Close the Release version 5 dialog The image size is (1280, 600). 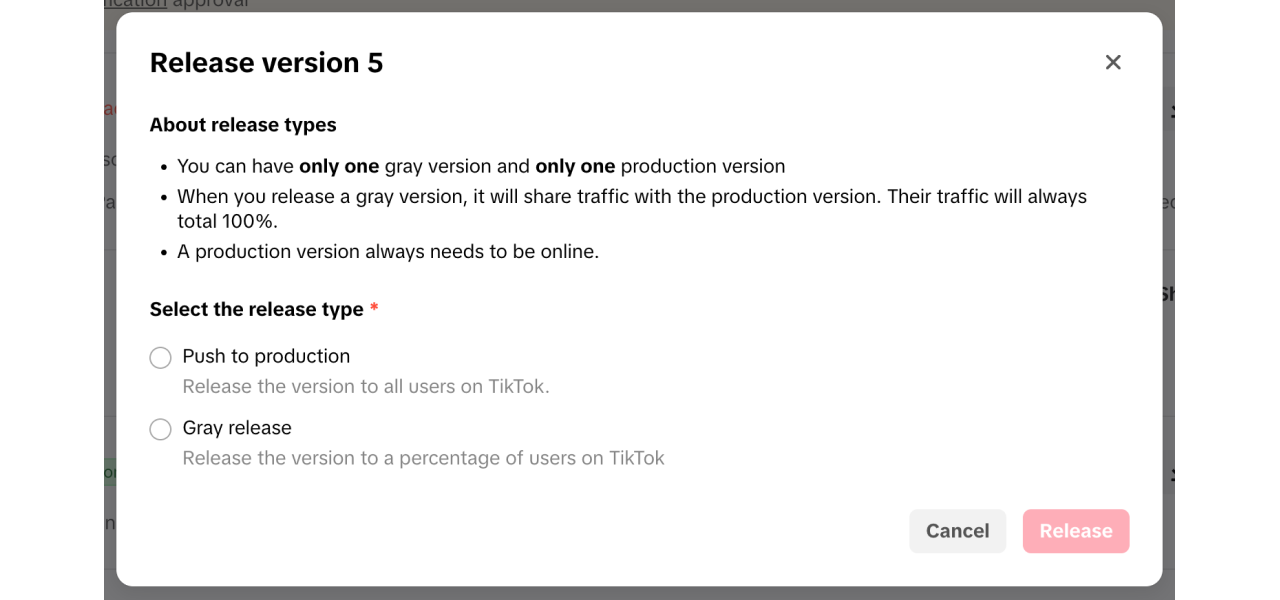coord(1113,62)
